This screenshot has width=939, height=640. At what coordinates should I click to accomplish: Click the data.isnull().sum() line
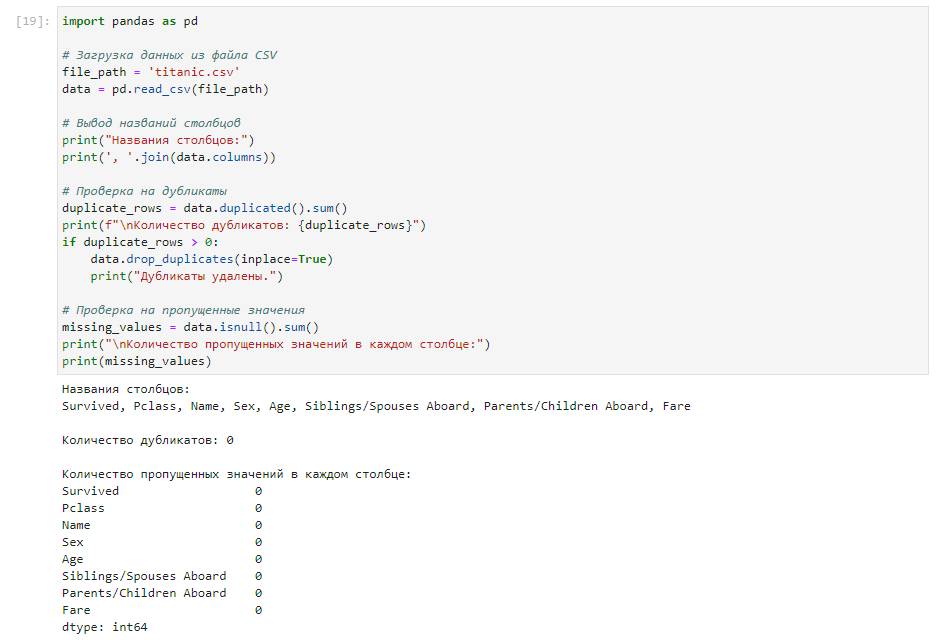(190, 327)
